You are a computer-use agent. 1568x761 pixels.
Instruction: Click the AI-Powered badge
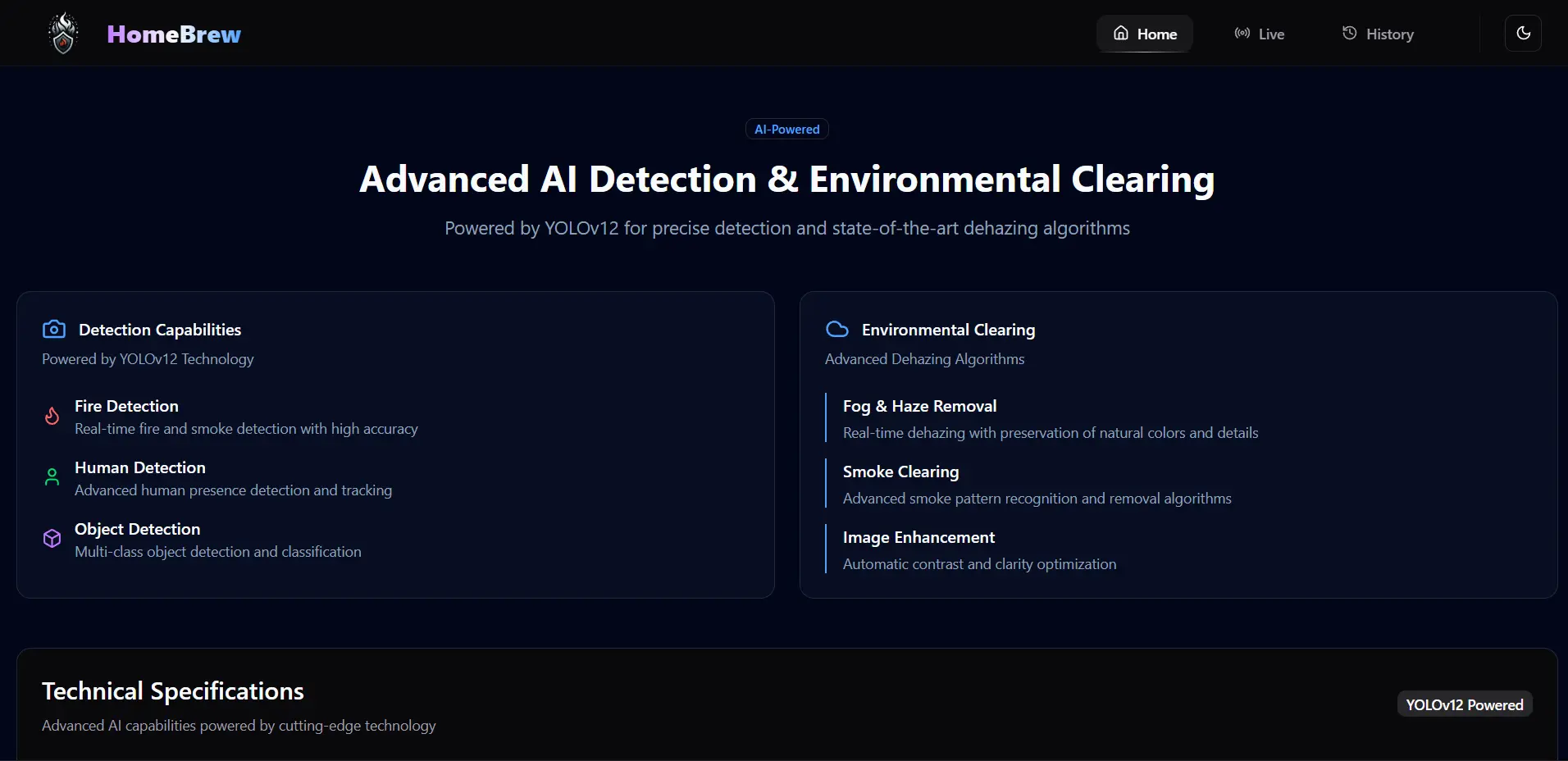786,130
